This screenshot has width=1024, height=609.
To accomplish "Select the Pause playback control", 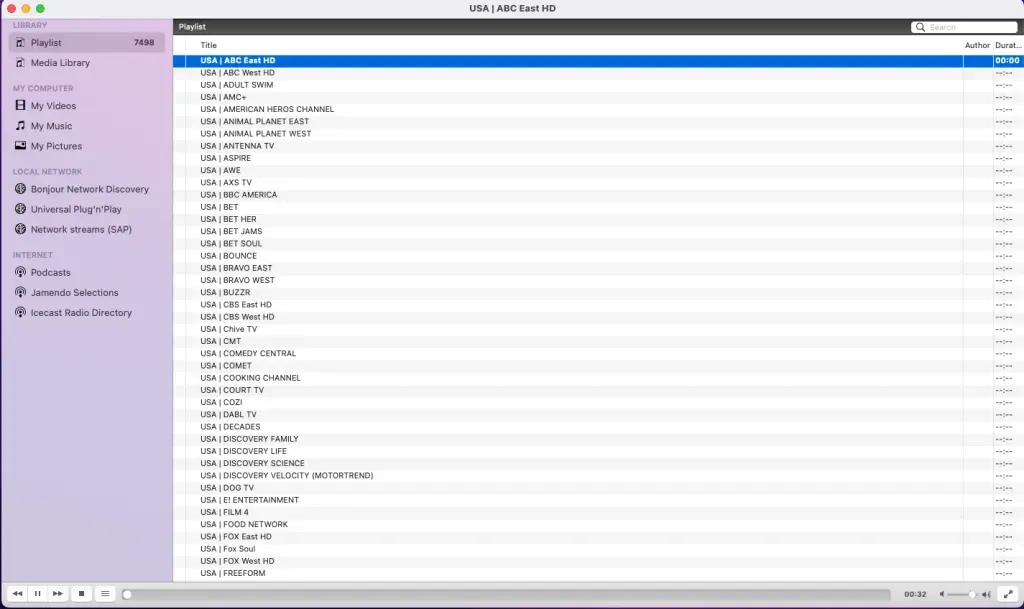I will click(x=37, y=593).
